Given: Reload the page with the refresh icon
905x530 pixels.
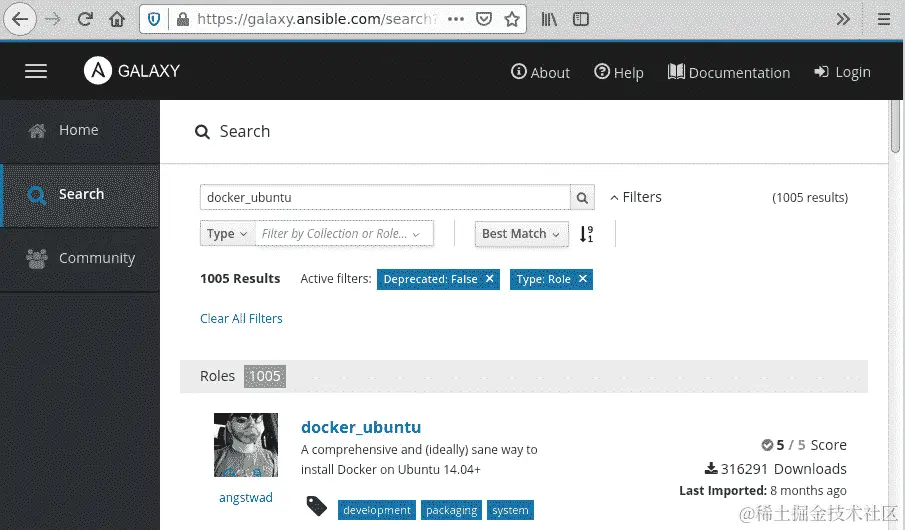Looking at the screenshot, I should 85,20.
